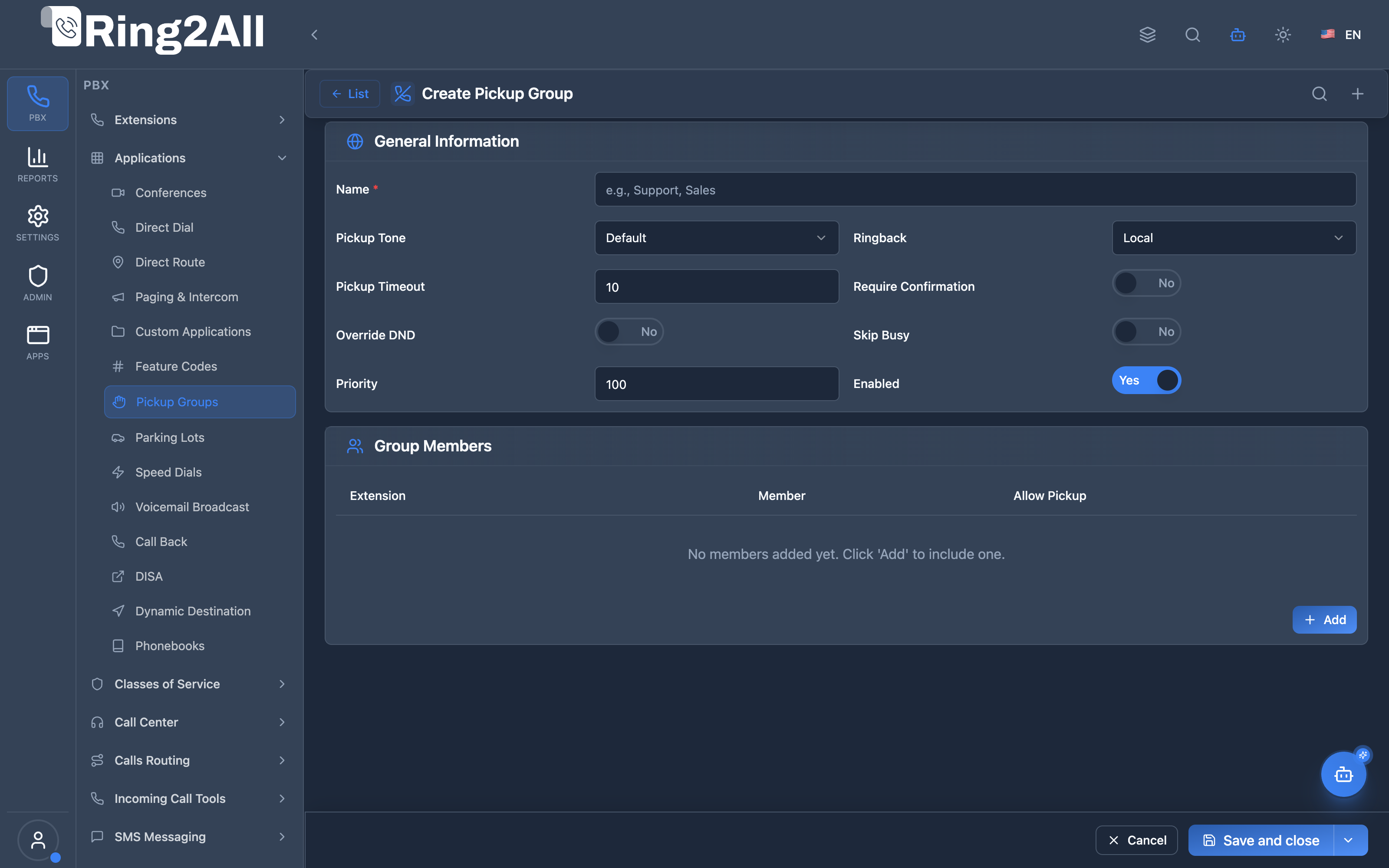Open the PBX module icon in the left rail
Viewport: 1389px width, 868px height.
point(37,103)
